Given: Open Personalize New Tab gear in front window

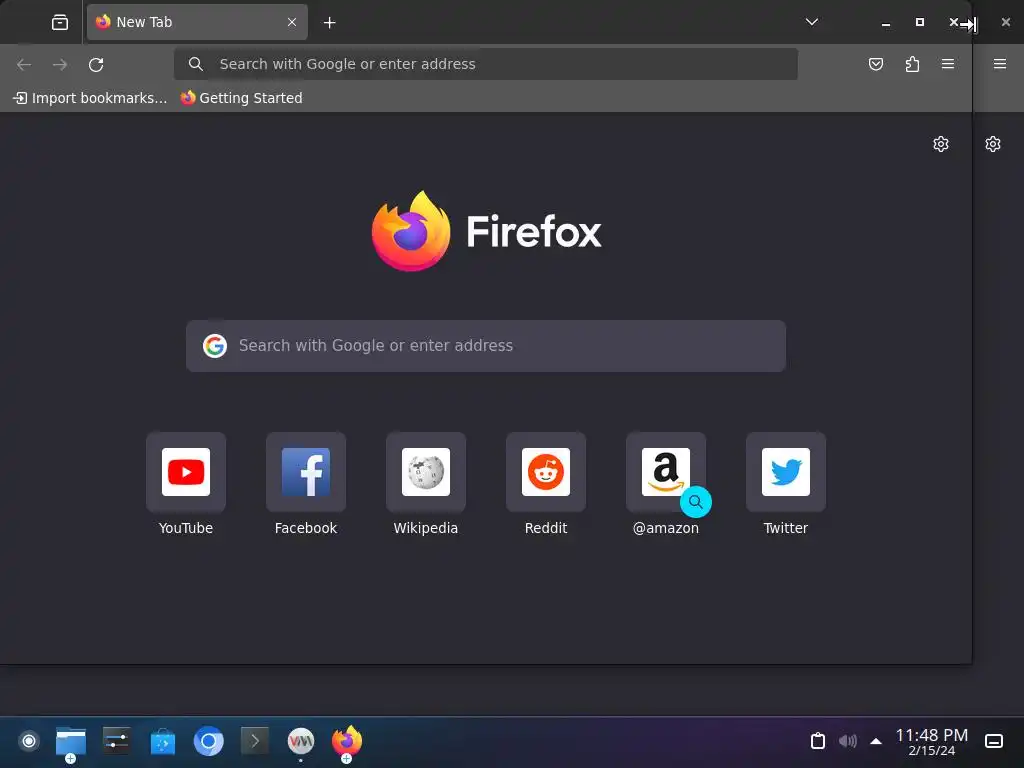Looking at the screenshot, I should (x=940, y=144).
